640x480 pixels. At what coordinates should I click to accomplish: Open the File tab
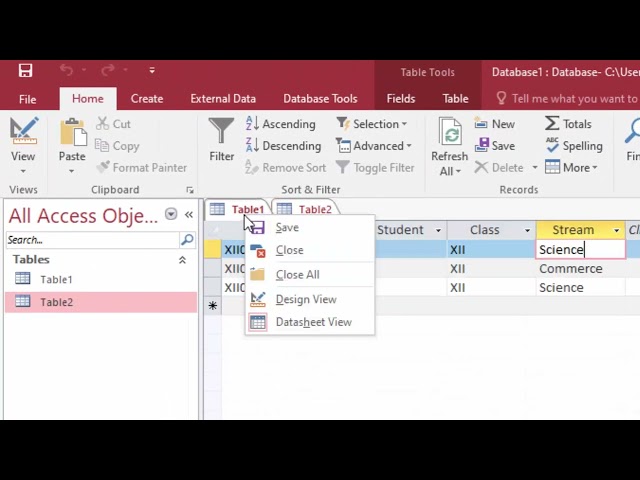tap(27, 99)
